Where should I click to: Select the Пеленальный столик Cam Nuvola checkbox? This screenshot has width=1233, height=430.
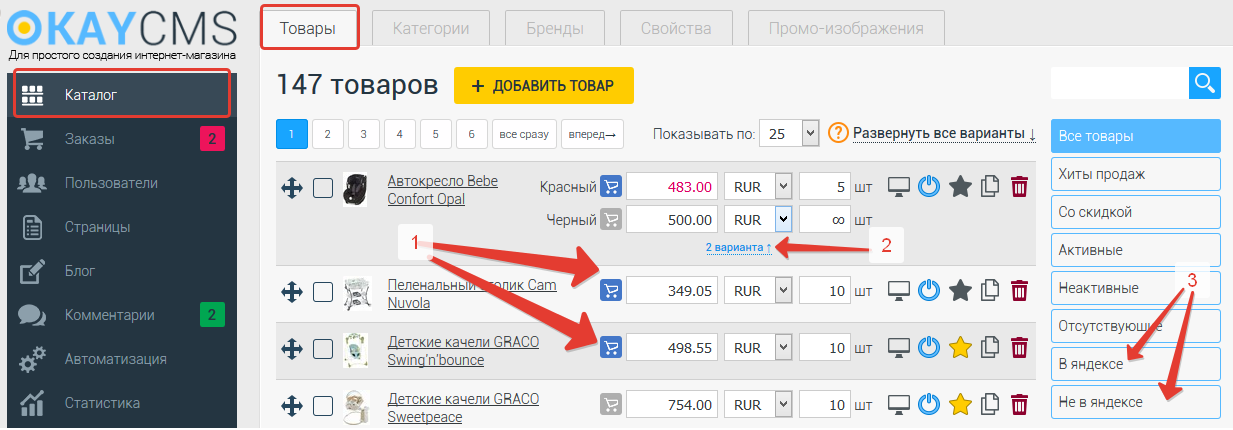(323, 291)
